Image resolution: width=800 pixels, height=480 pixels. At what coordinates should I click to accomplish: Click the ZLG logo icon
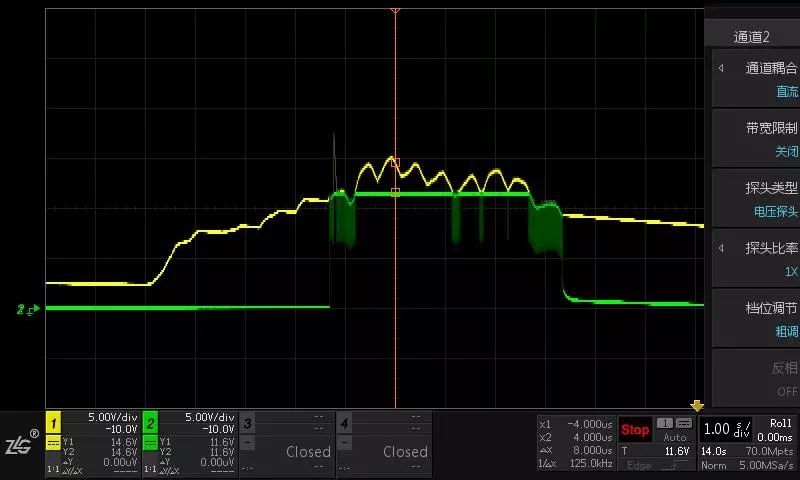[21, 444]
